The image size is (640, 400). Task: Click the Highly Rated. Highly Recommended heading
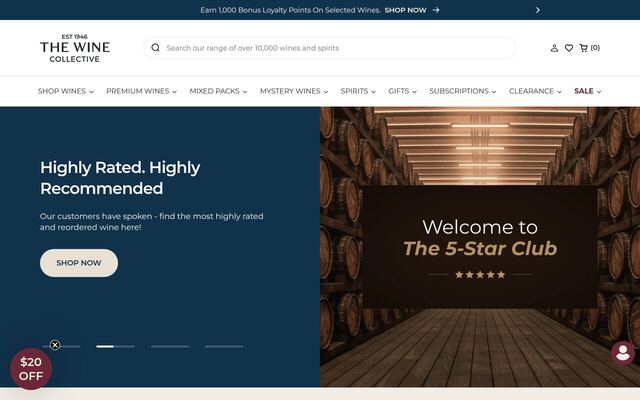(120, 178)
